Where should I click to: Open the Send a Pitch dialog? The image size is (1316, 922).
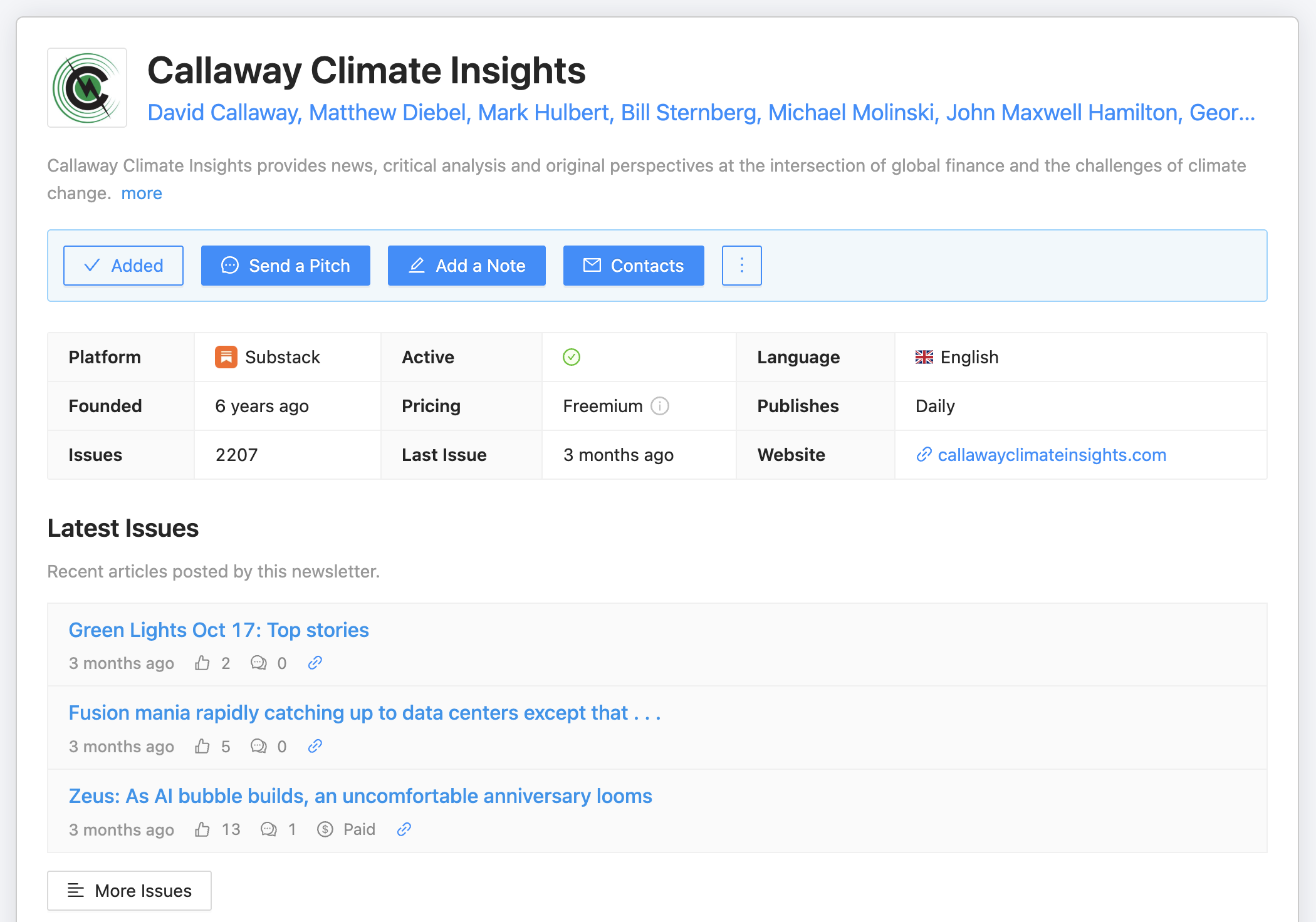[x=285, y=265]
